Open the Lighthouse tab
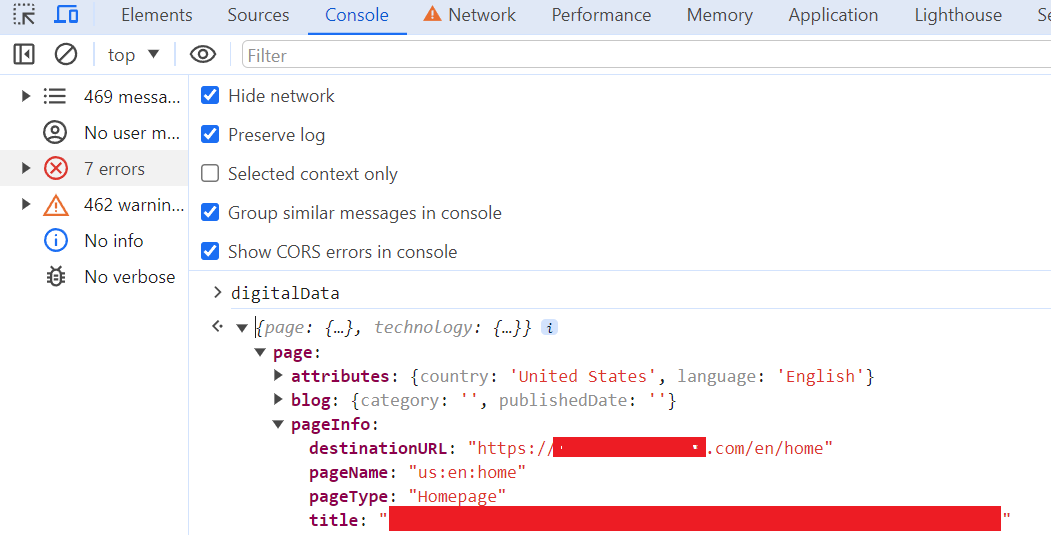Image resolution: width=1051 pixels, height=540 pixels. pos(959,15)
